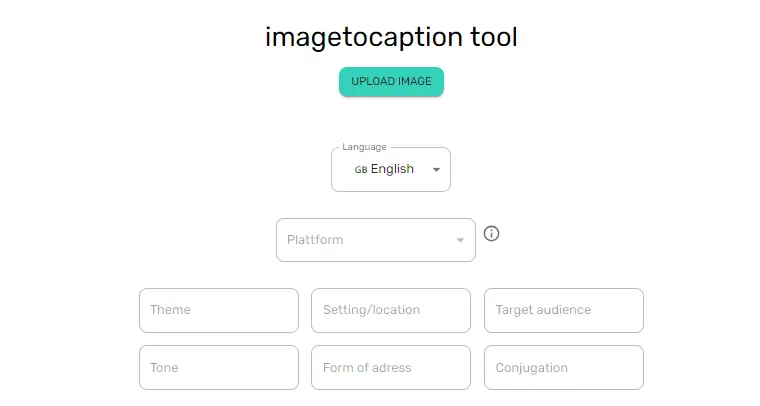The width and height of the screenshot is (760, 406).
Task: Click into the Setting/location field
Action: [x=391, y=310]
